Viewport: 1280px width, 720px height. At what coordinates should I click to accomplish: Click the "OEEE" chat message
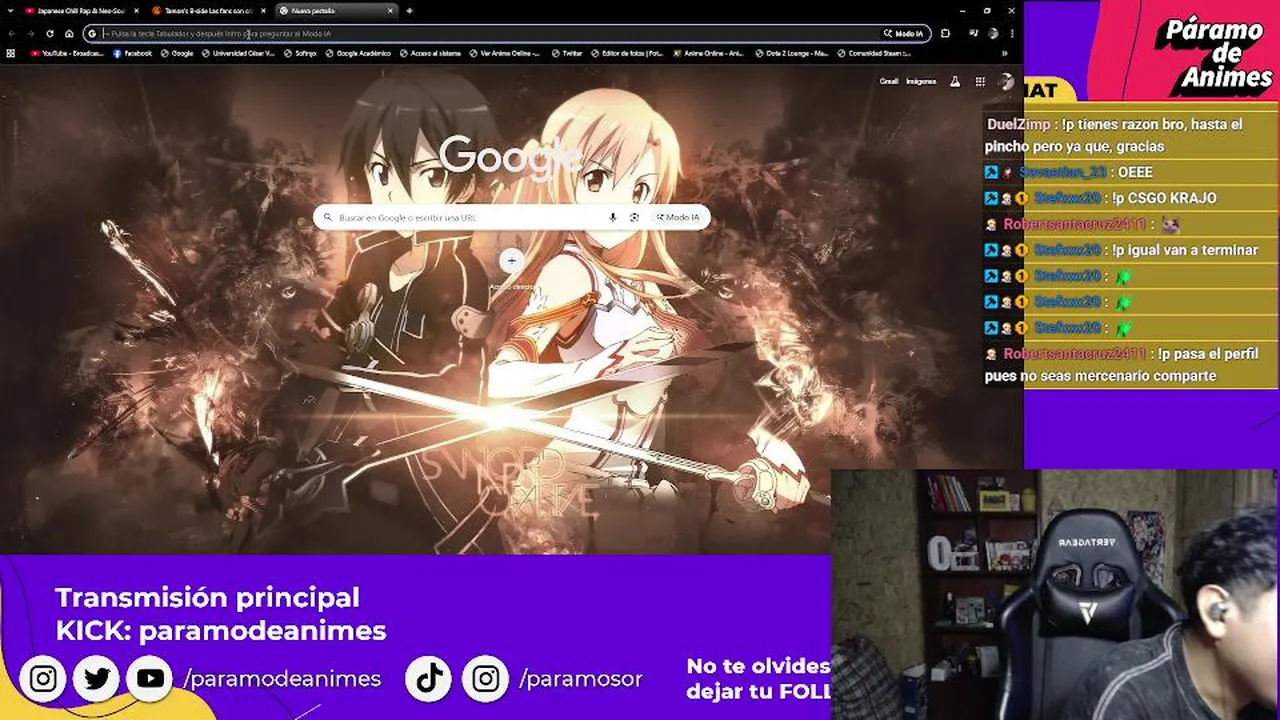[x=1135, y=172]
